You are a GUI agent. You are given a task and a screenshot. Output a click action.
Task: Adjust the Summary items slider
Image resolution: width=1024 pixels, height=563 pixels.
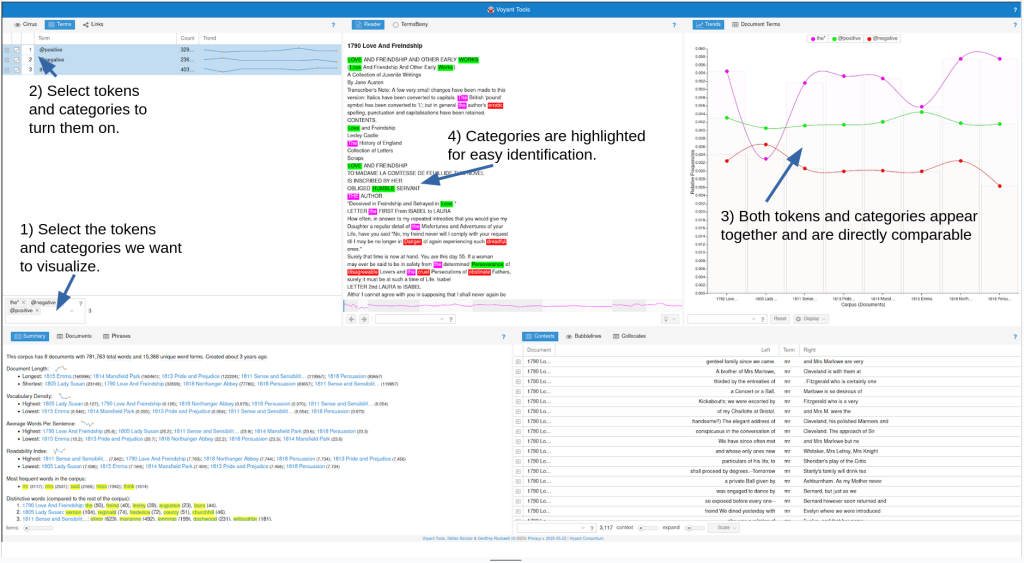(x=37, y=528)
